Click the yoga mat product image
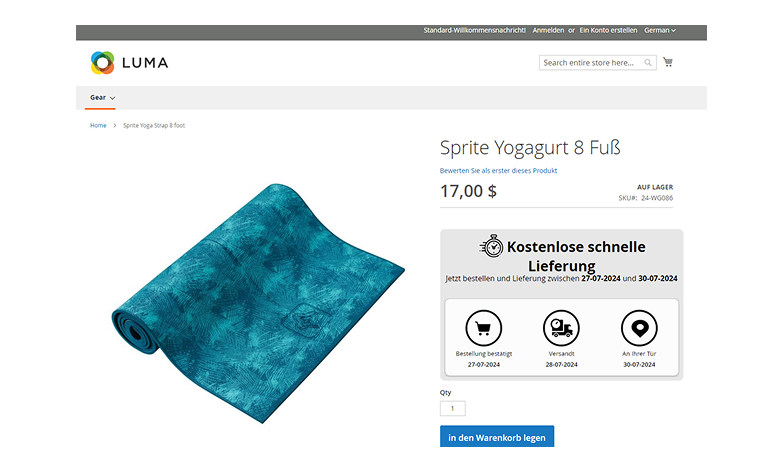Image resolution: width=782 pixels, height=473 pixels. 258,303
